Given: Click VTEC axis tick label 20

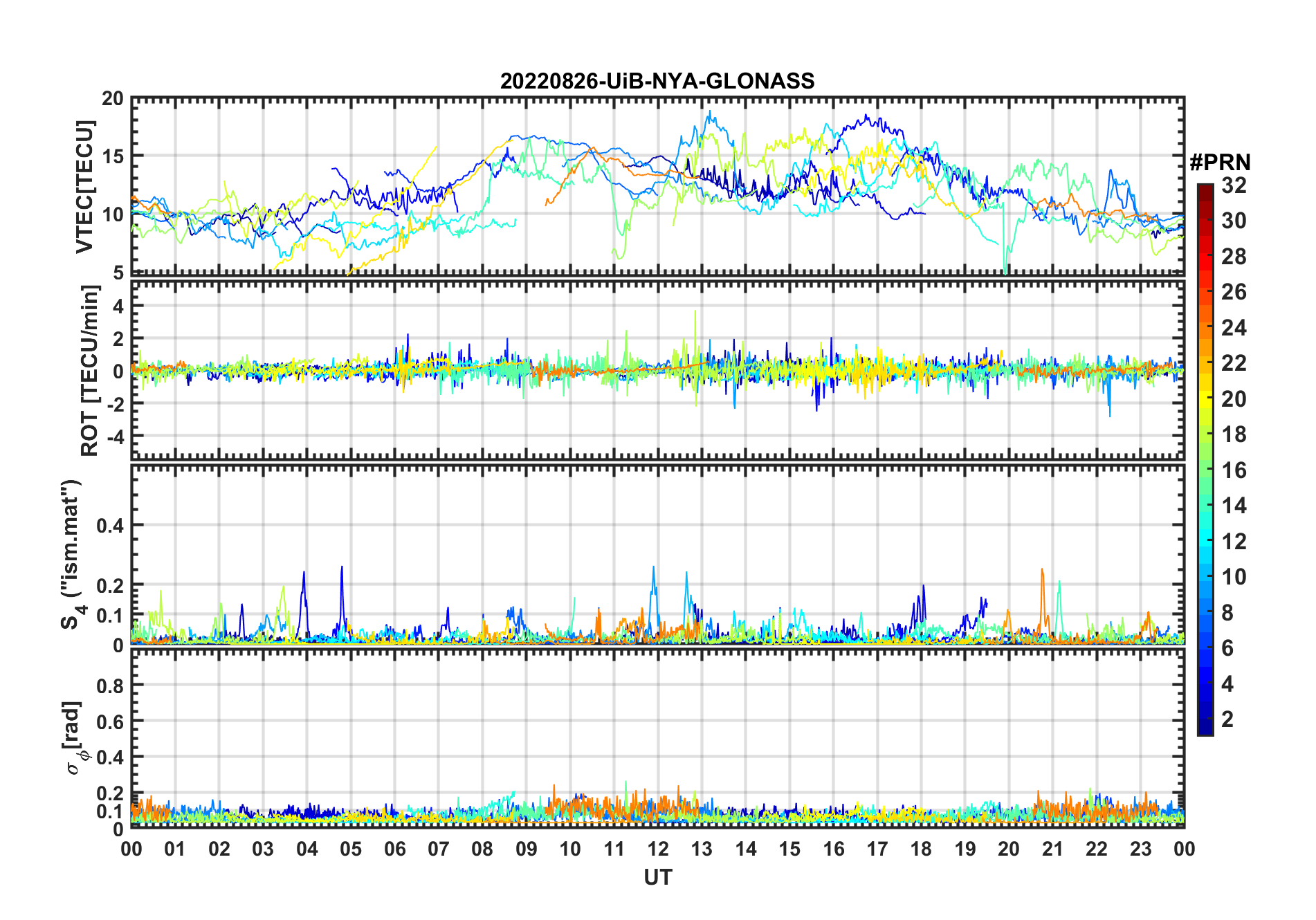Looking at the screenshot, I should pos(113,98).
